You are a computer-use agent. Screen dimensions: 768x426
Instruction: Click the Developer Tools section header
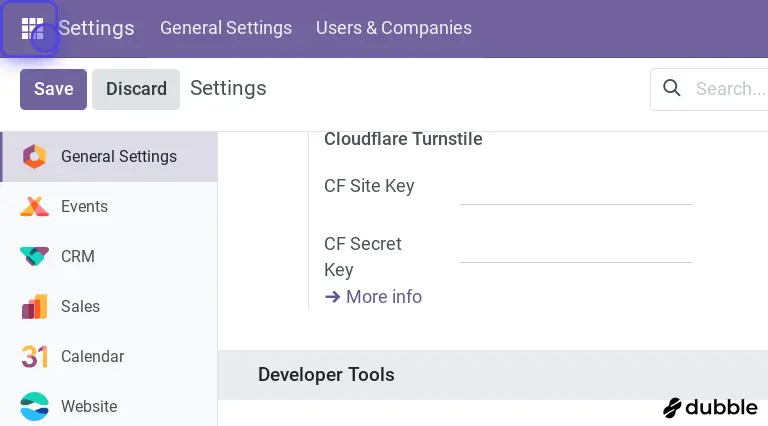326,375
